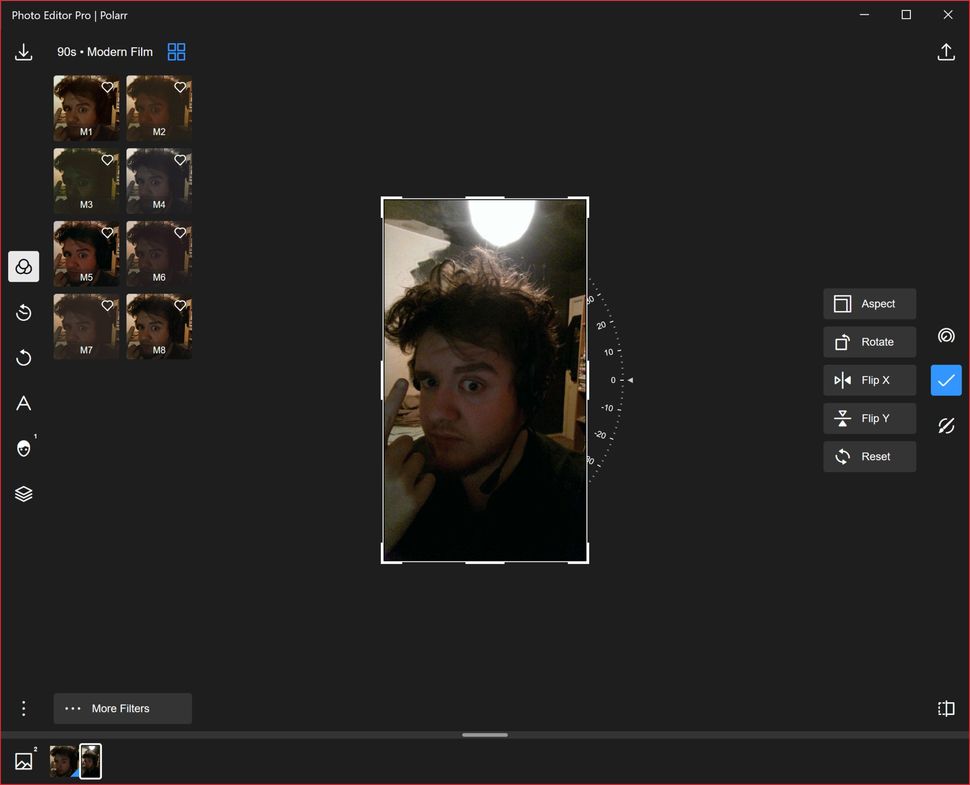Open the face retouch tool
The width and height of the screenshot is (970, 785).
23,448
